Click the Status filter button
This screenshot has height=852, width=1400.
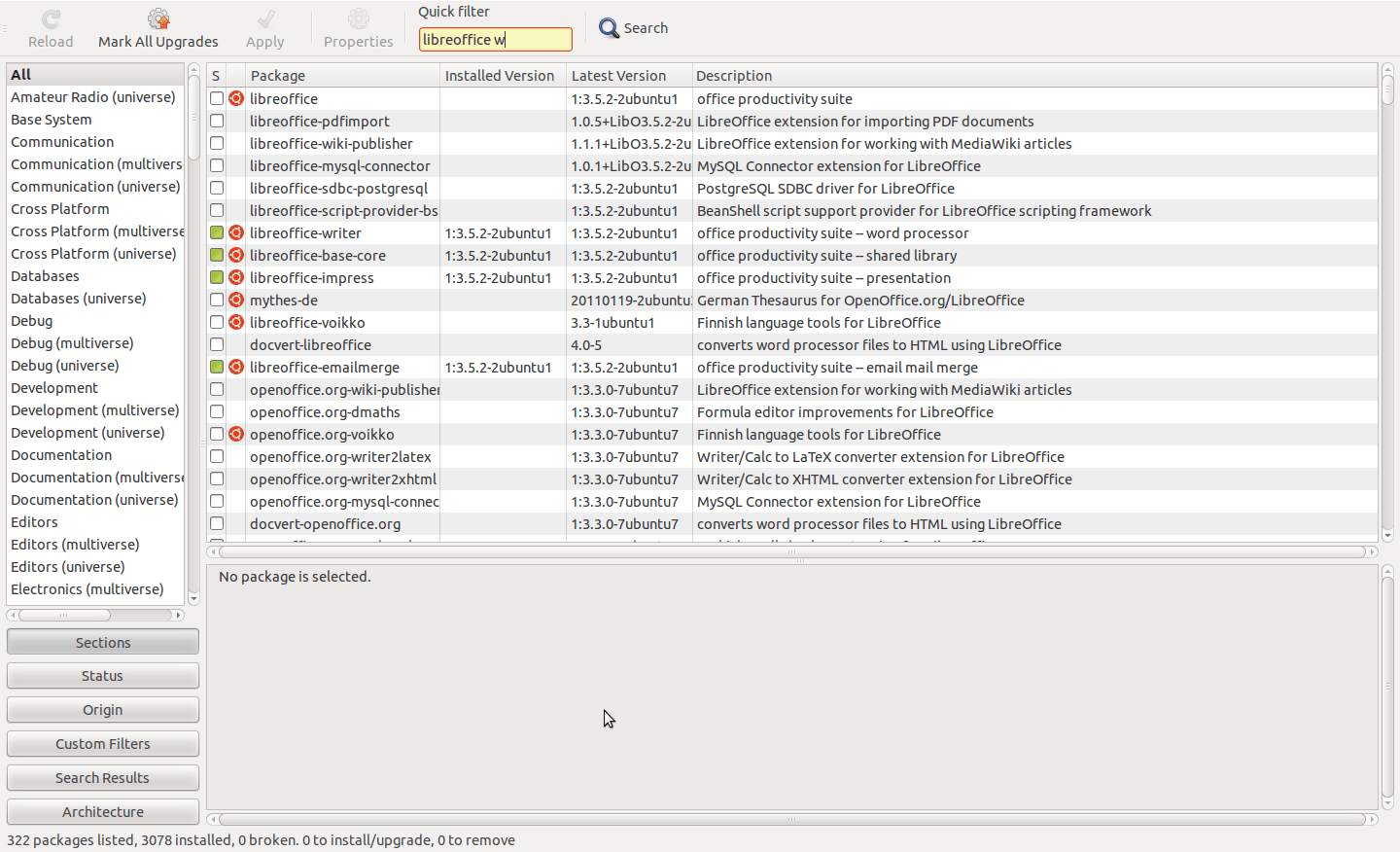pos(103,676)
